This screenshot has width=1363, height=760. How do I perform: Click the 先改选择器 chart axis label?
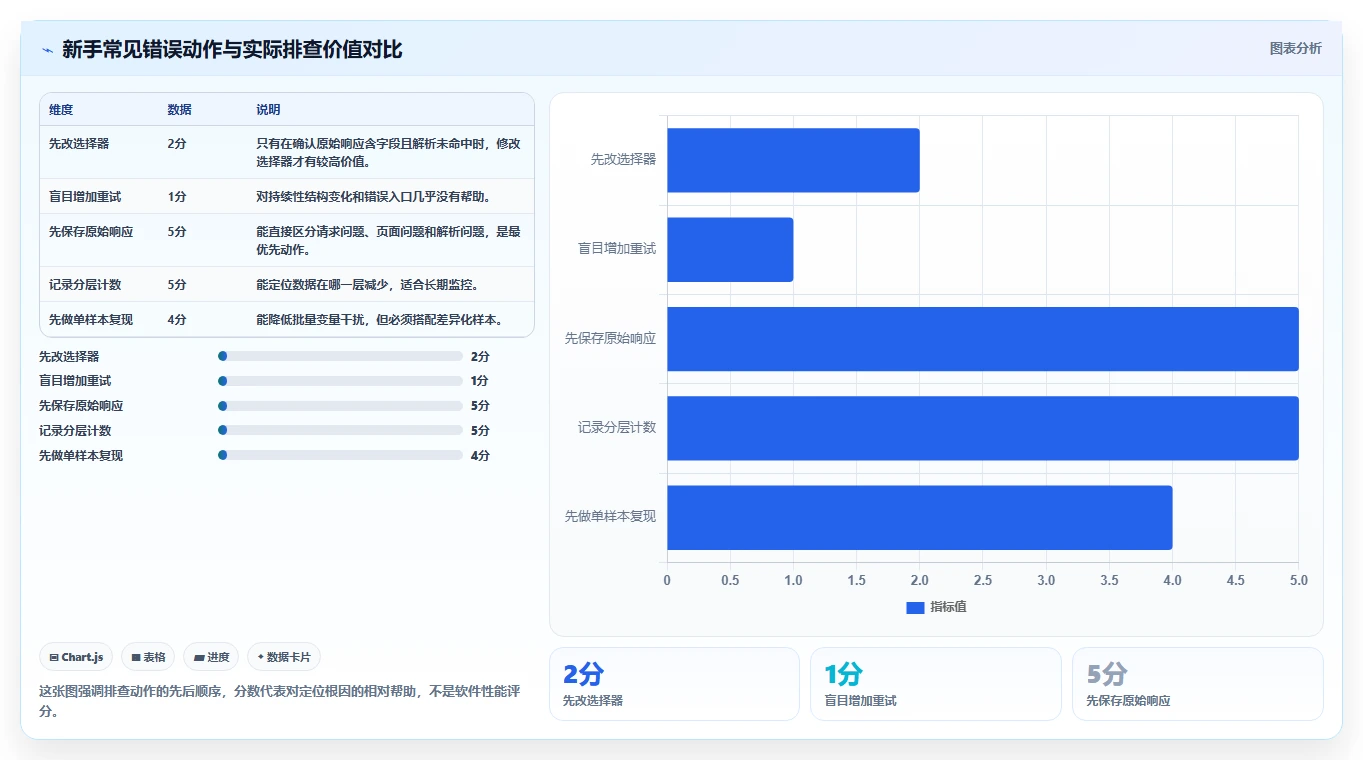(623, 159)
